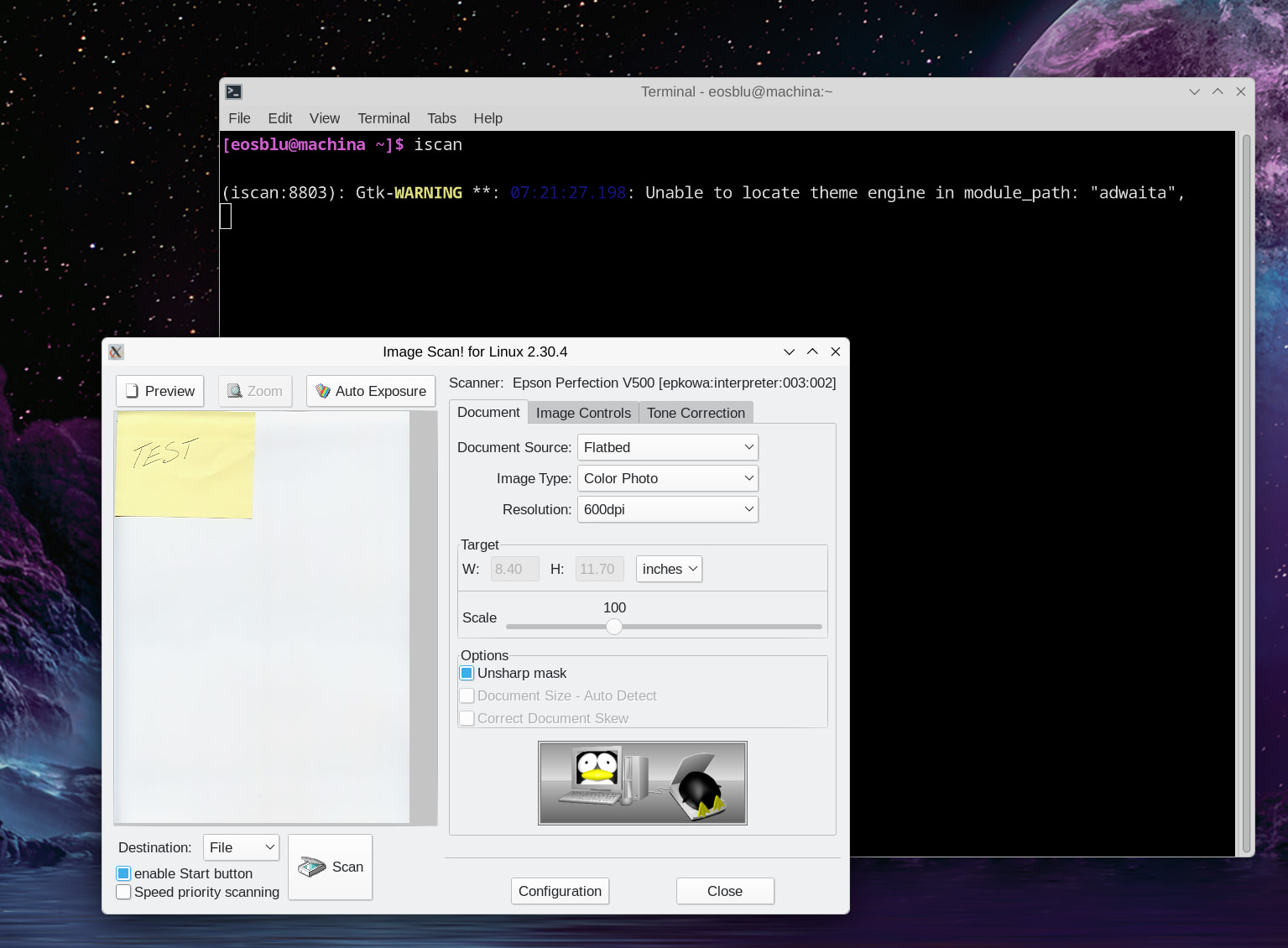Click the Close button in Image Scan
The image size is (1288, 948).
coord(725,891)
